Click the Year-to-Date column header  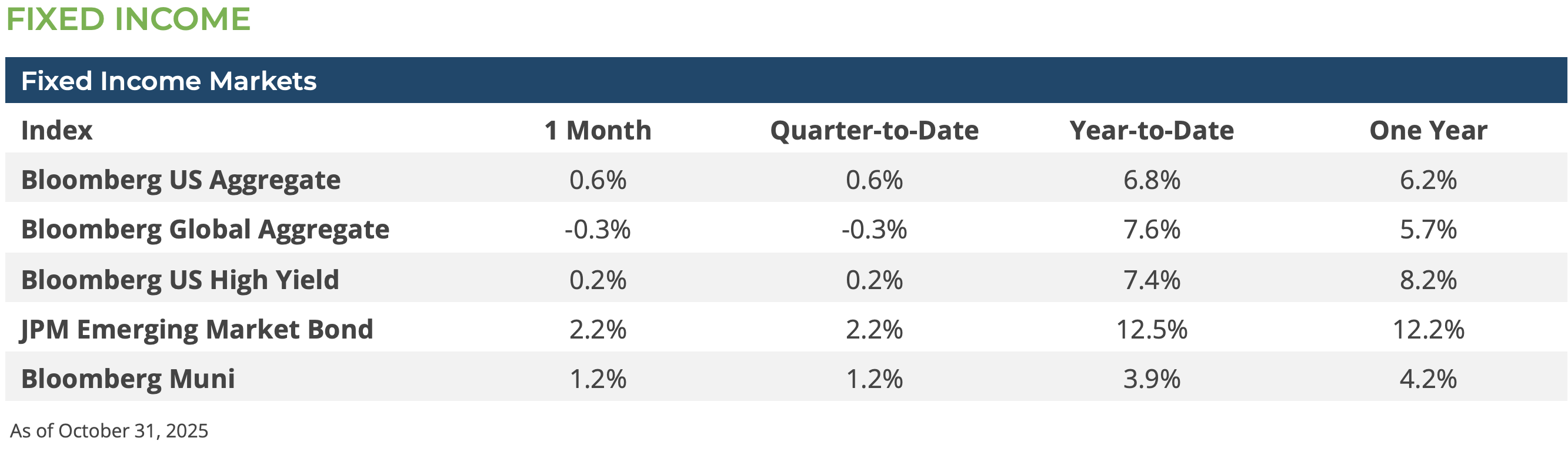[x=1152, y=131]
